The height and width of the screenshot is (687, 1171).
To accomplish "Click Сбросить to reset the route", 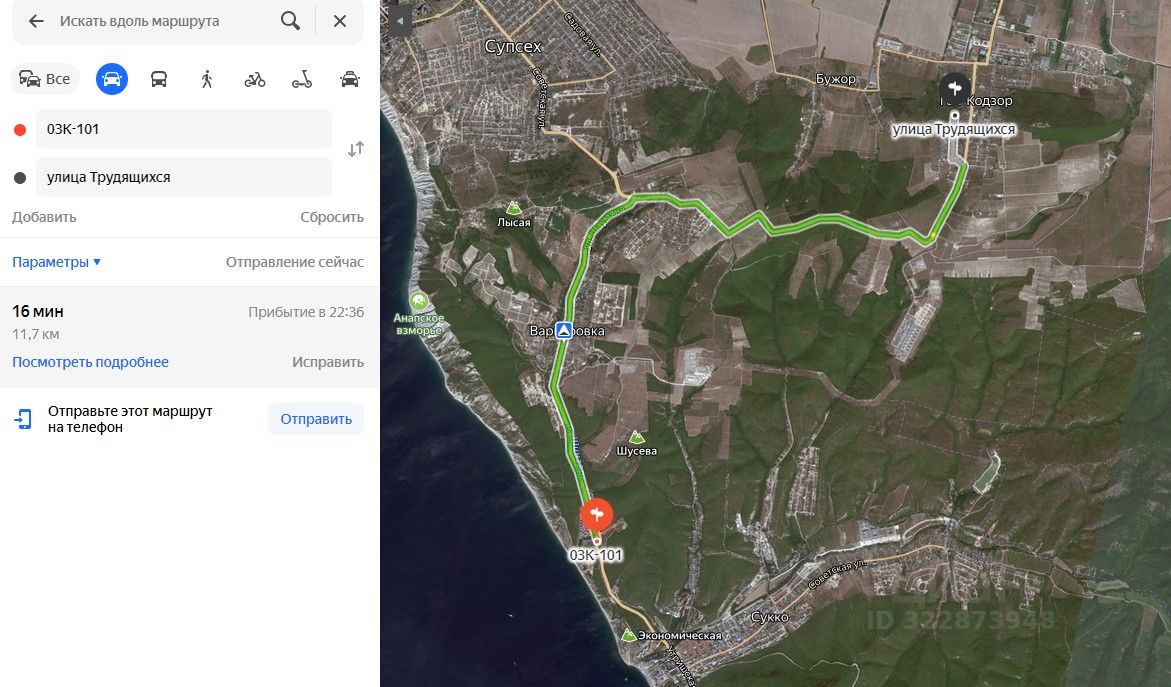I will tap(332, 217).
